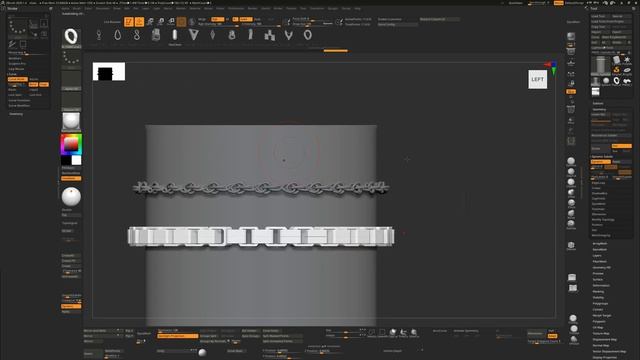This screenshot has width=640, height=360.
Task: Select the SimpleBrush S tool thumbnail
Action: tap(616, 71)
